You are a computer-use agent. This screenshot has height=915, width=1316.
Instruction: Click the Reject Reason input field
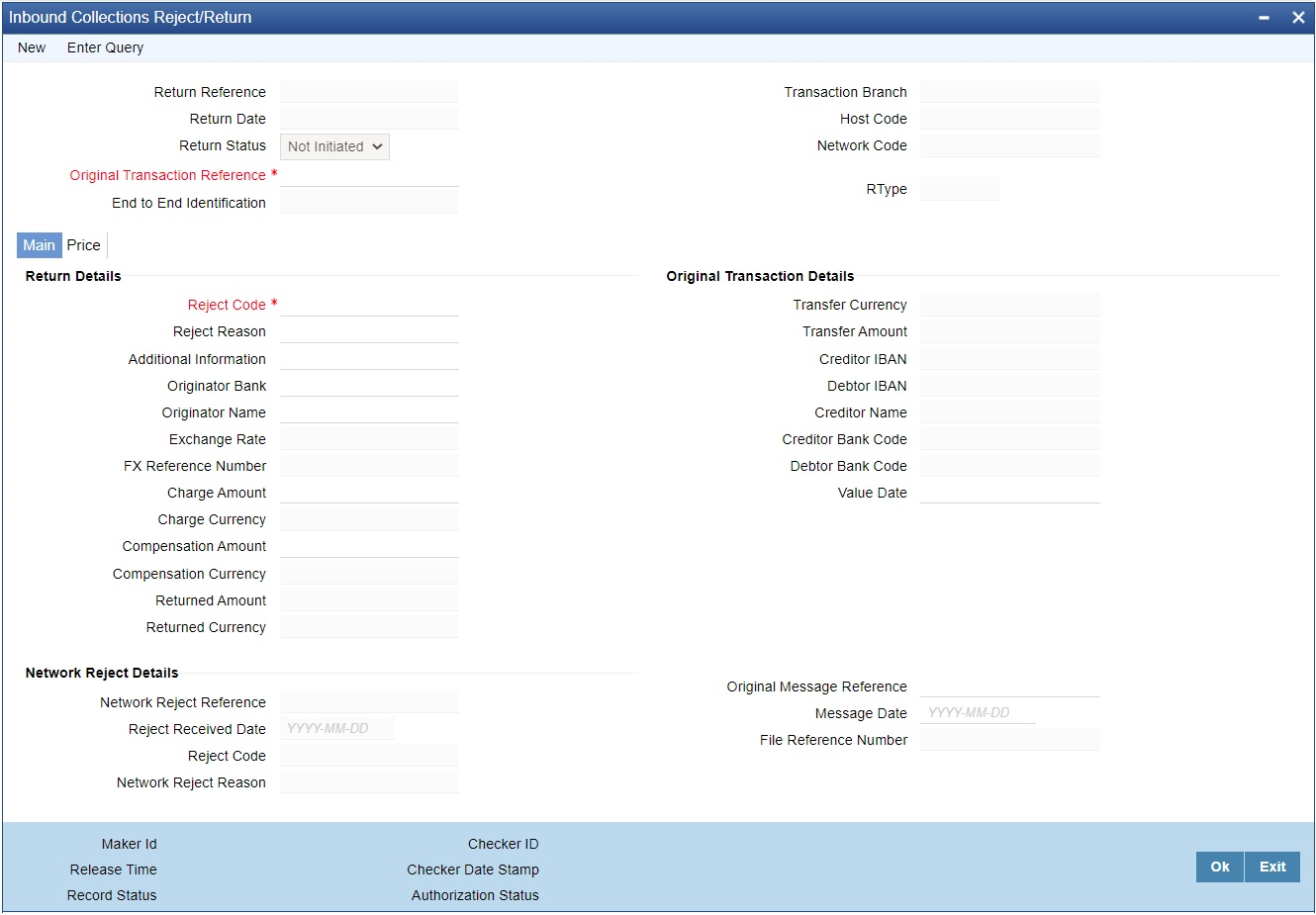coord(369,331)
